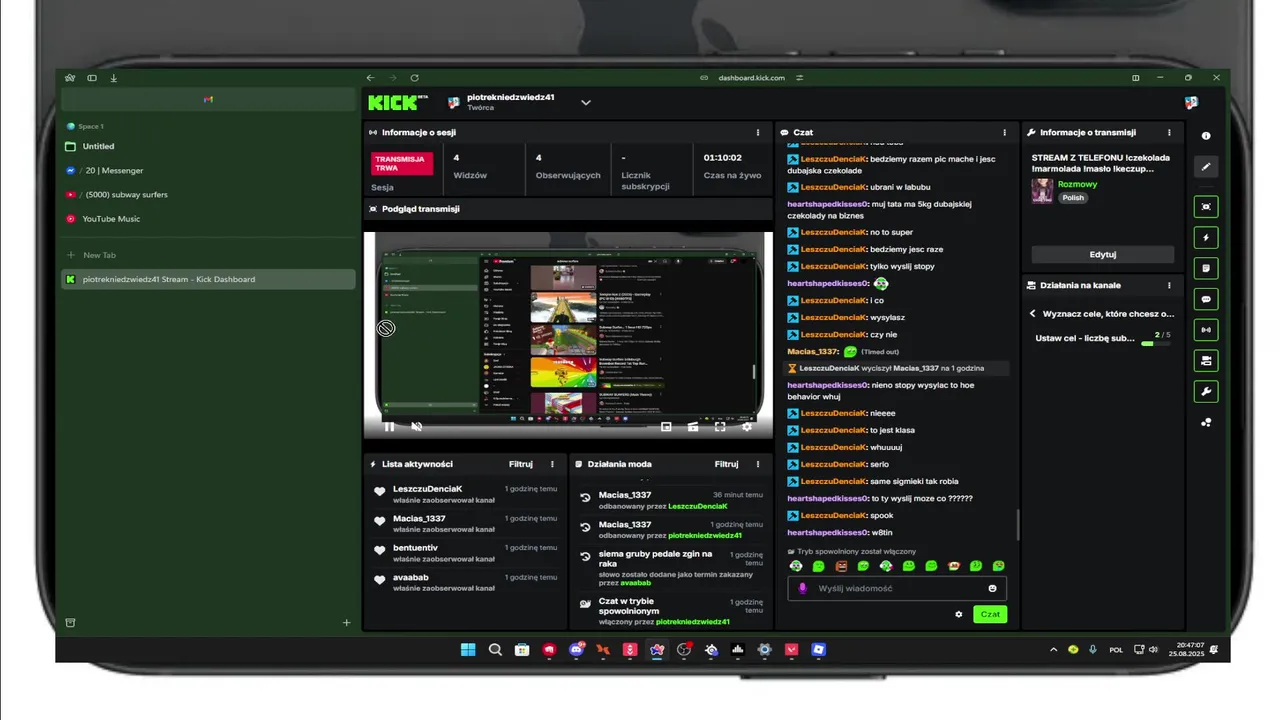Open the emoji picker in chat input

click(992, 588)
